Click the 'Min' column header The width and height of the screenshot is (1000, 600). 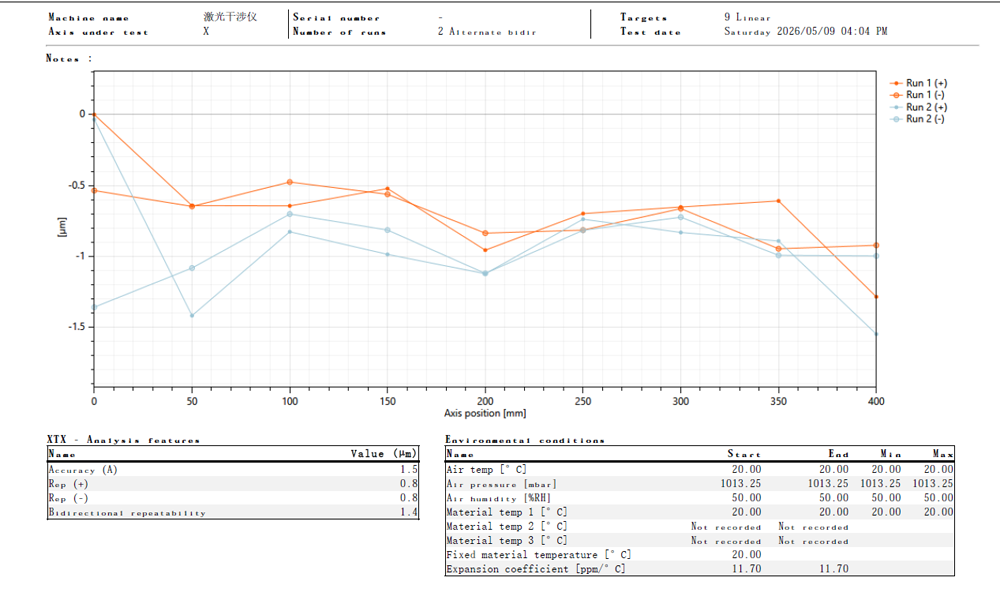[891, 454]
